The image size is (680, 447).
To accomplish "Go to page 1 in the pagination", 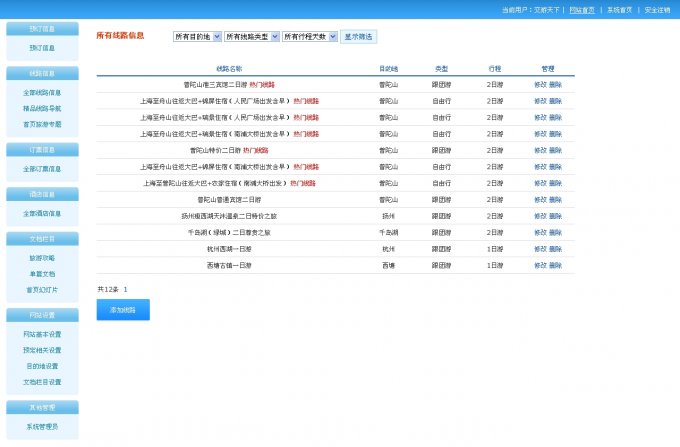I will coord(125,289).
